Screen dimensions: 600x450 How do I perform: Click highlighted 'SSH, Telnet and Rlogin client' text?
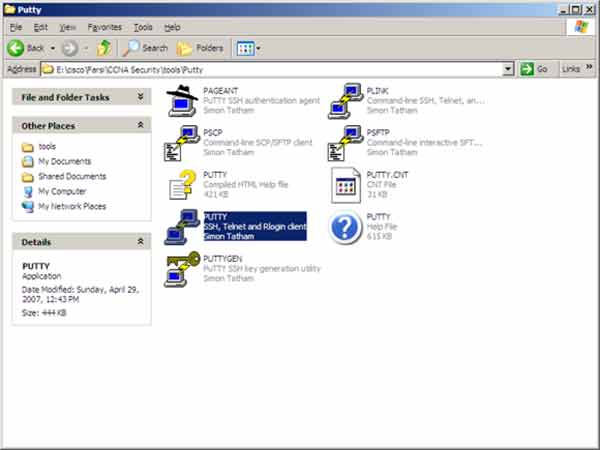(255, 227)
